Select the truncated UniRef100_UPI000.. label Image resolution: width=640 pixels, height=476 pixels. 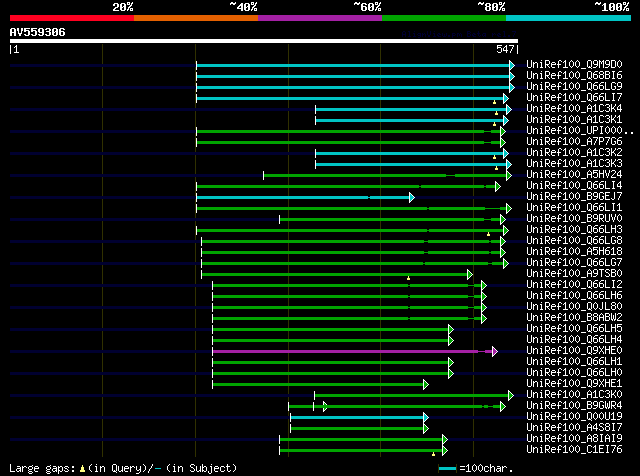[x=580, y=131]
